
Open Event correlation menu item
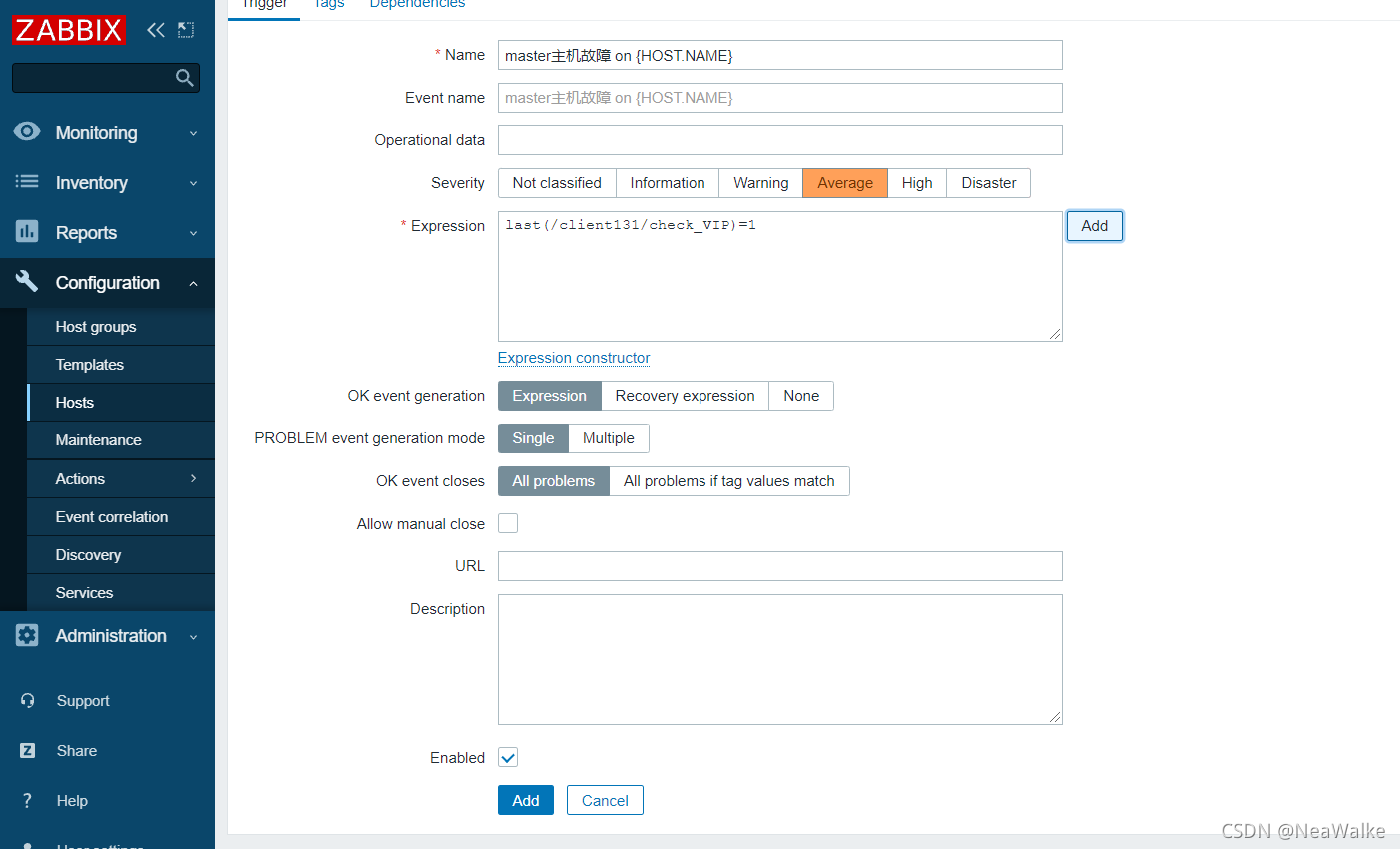(121, 517)
